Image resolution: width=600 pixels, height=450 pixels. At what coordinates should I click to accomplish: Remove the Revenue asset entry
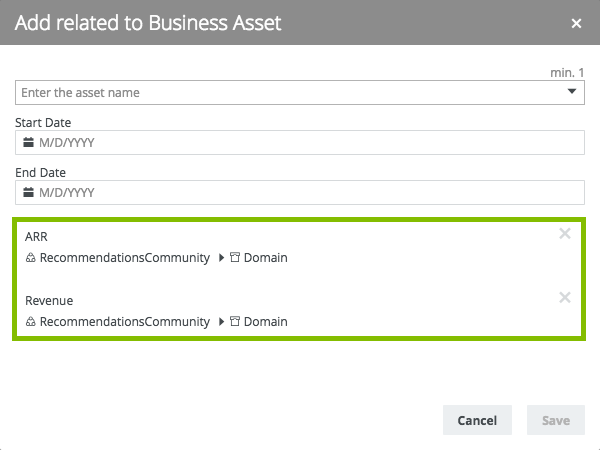pos(565,298)
